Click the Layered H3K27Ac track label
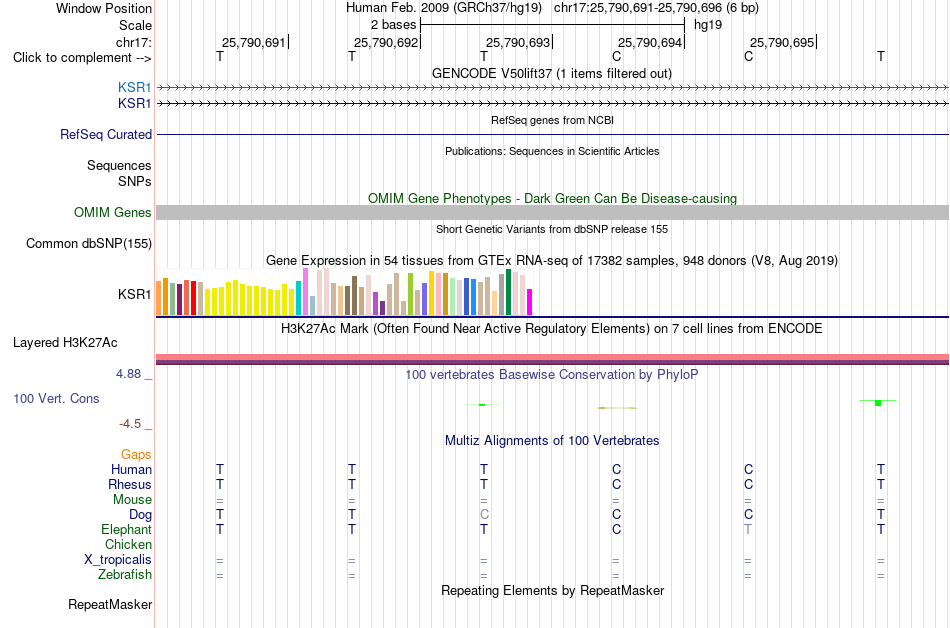 (x=65, y=343)
